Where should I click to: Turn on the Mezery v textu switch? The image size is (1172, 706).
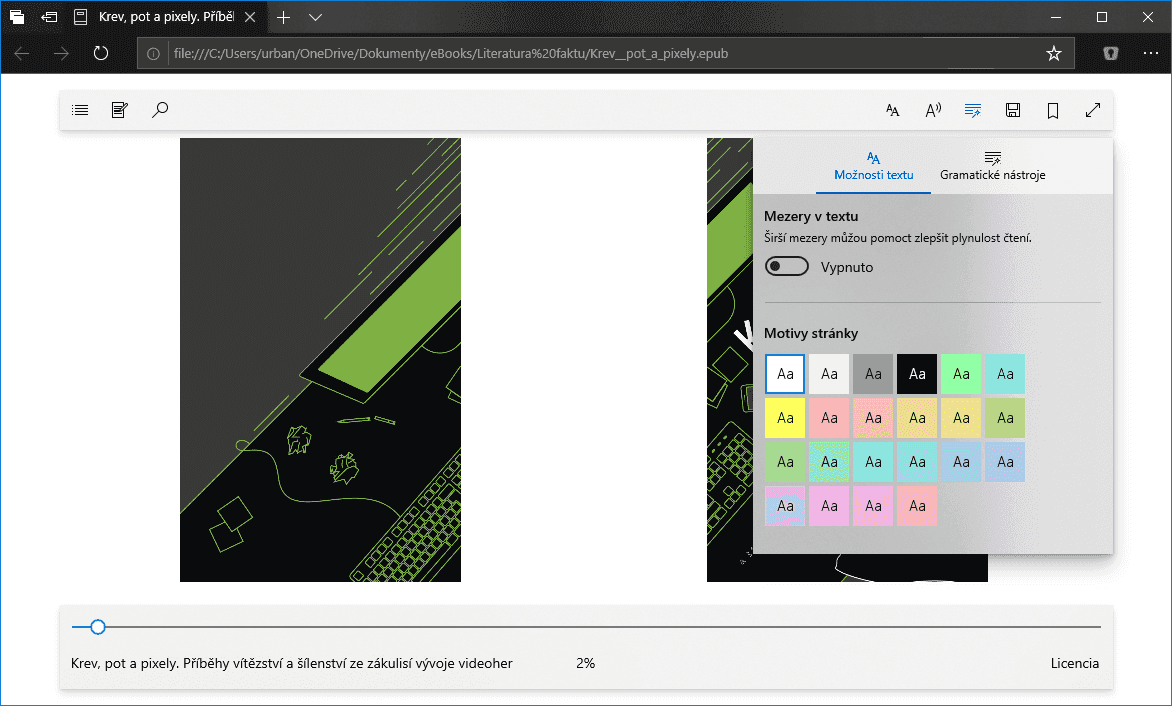point(786,267)
